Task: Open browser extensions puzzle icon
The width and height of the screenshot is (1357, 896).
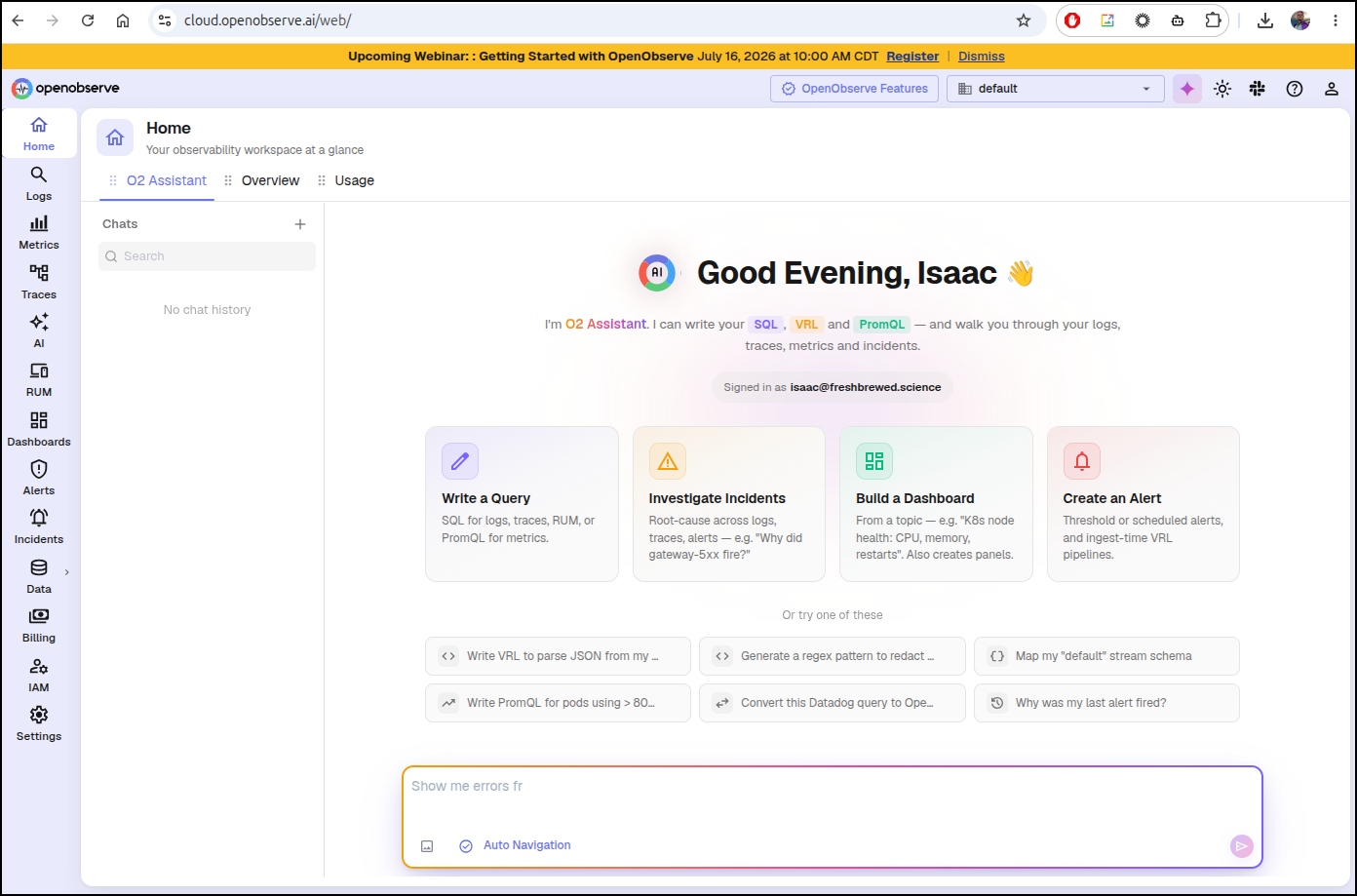Action: point(1213,20)
